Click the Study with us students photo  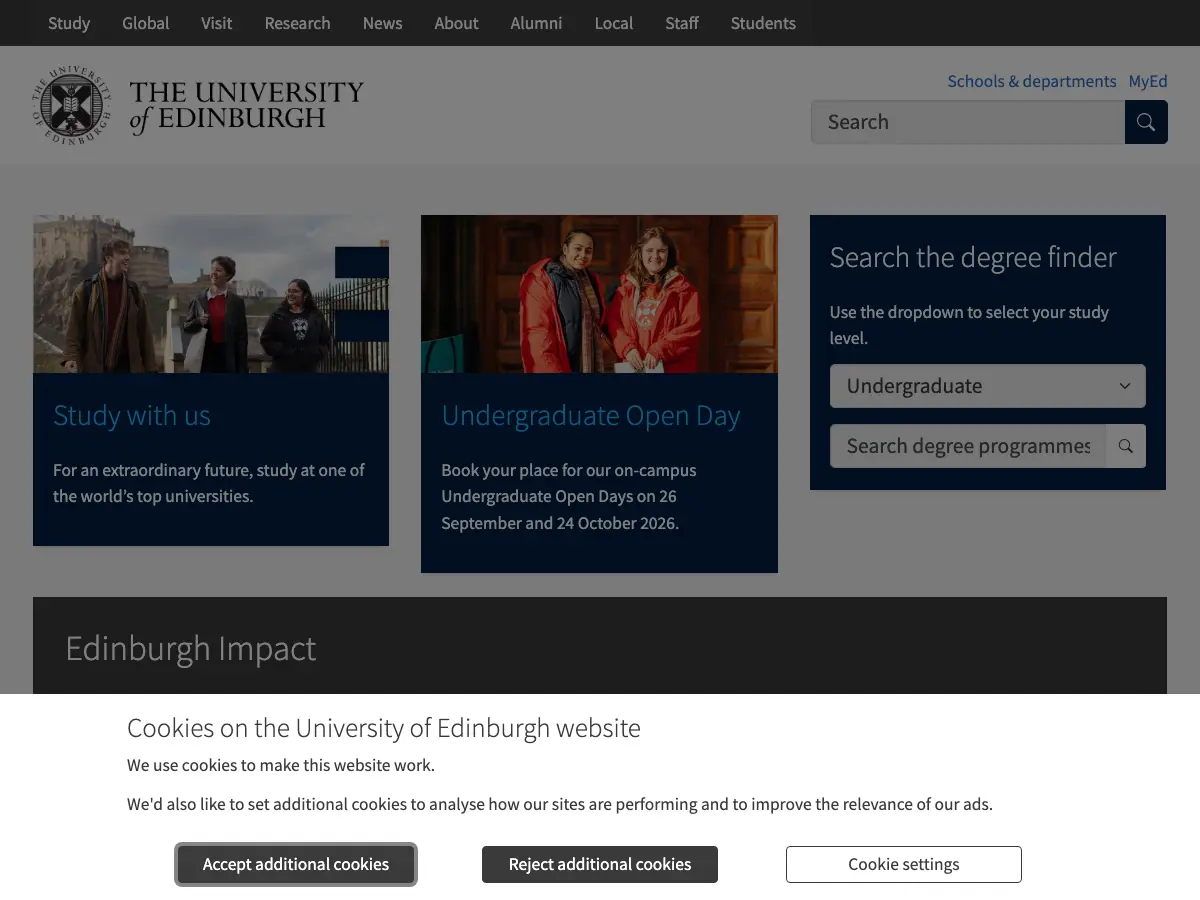click(x=211, y=294)
